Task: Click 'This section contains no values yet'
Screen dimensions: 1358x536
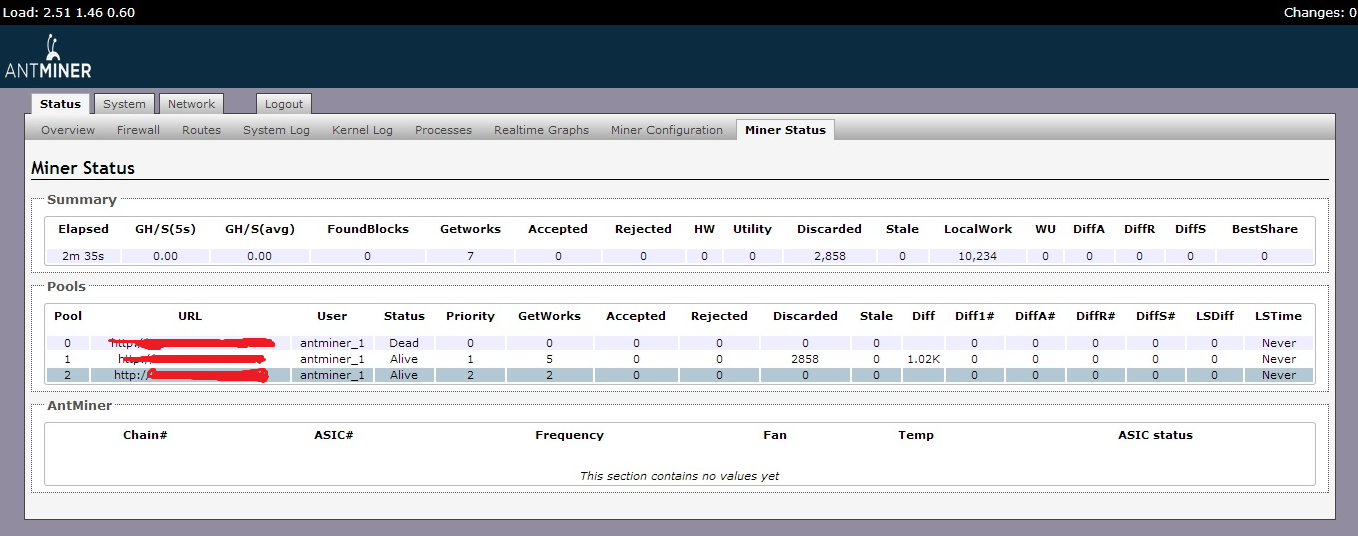Action: 679,476
